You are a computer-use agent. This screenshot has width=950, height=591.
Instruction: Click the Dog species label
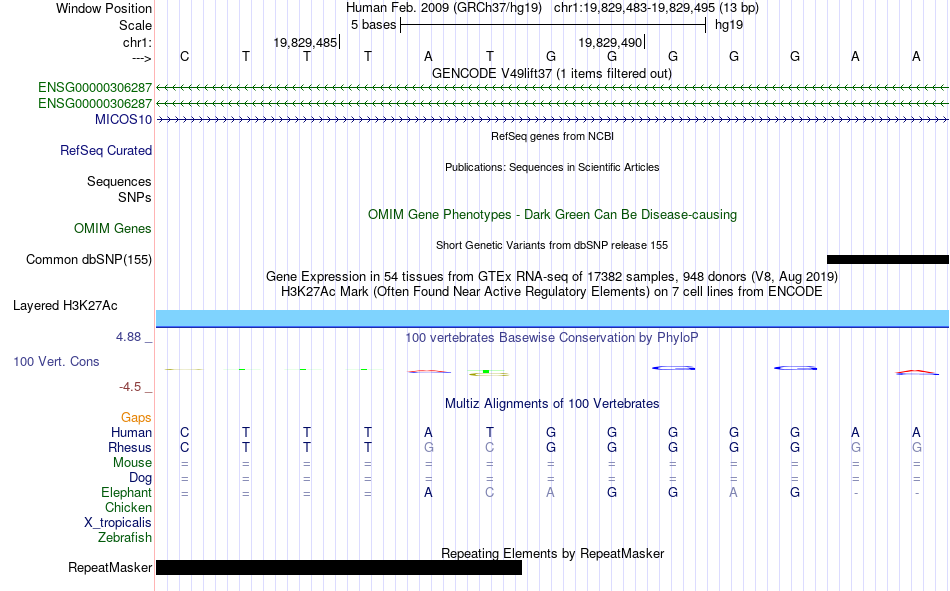(141, 478)
